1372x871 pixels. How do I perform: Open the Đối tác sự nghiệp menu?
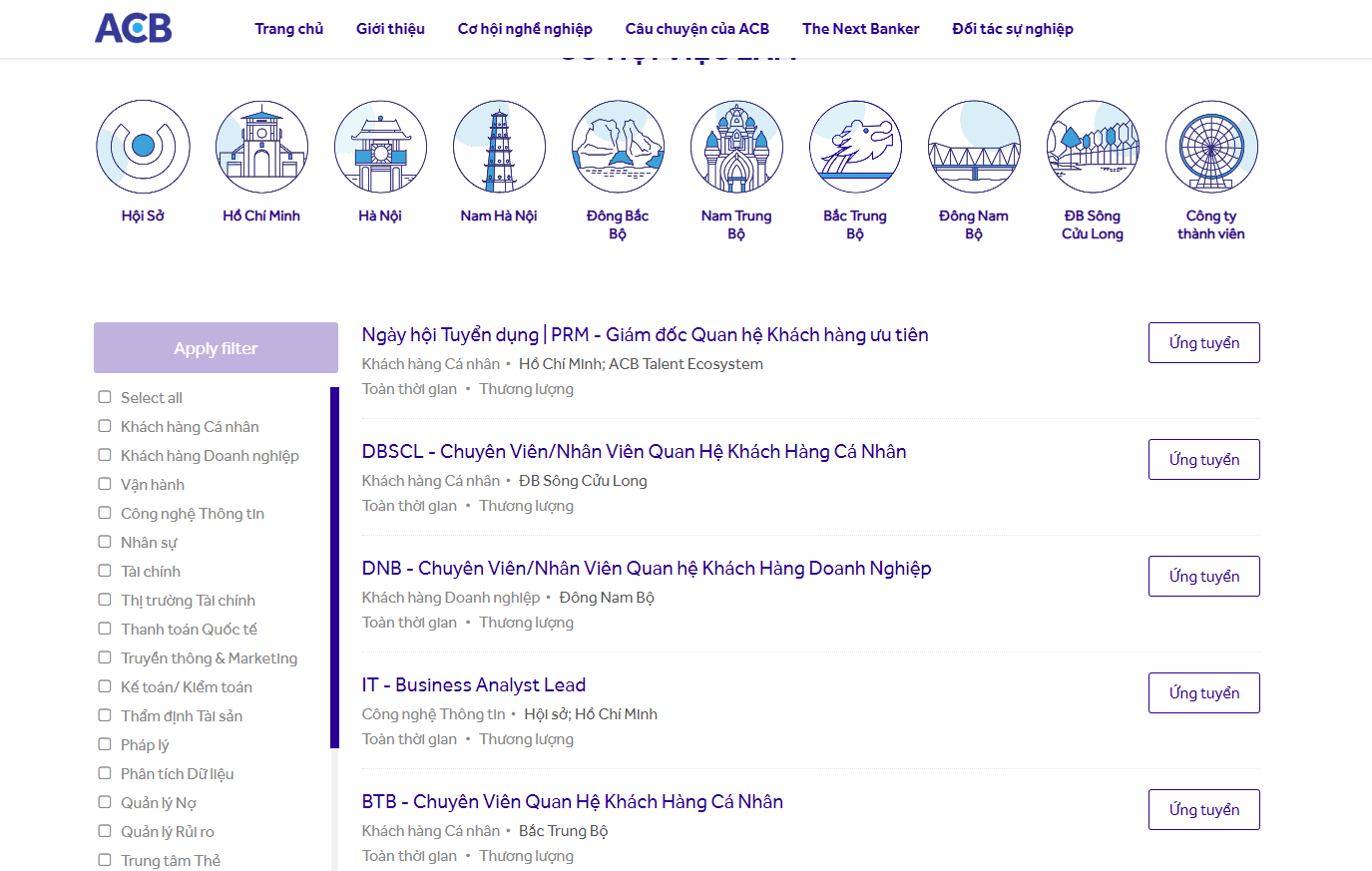pyautogui.click(x=1013, y=29)
